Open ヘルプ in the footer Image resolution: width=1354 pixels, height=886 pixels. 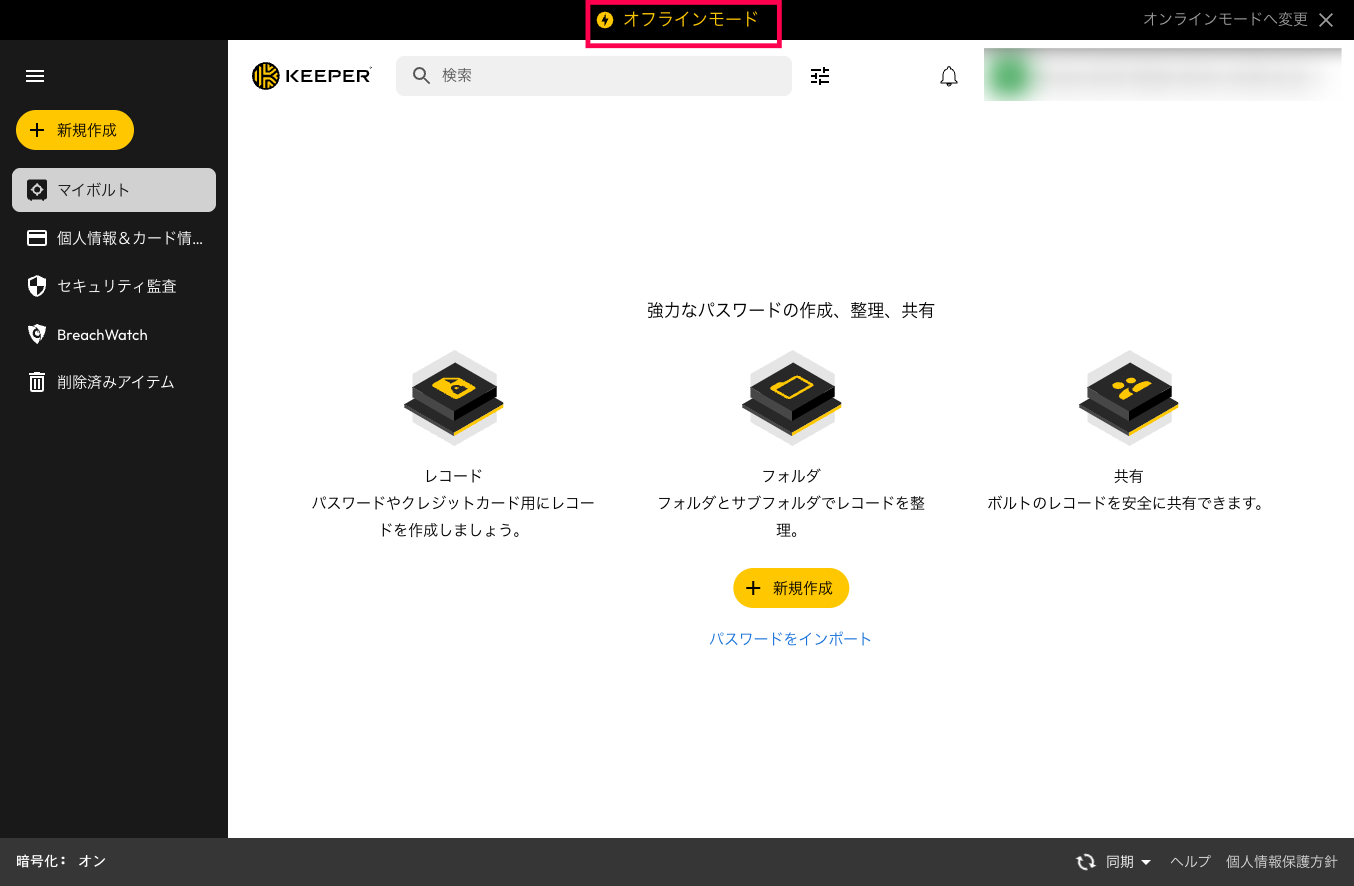[x=1190, y=862]
